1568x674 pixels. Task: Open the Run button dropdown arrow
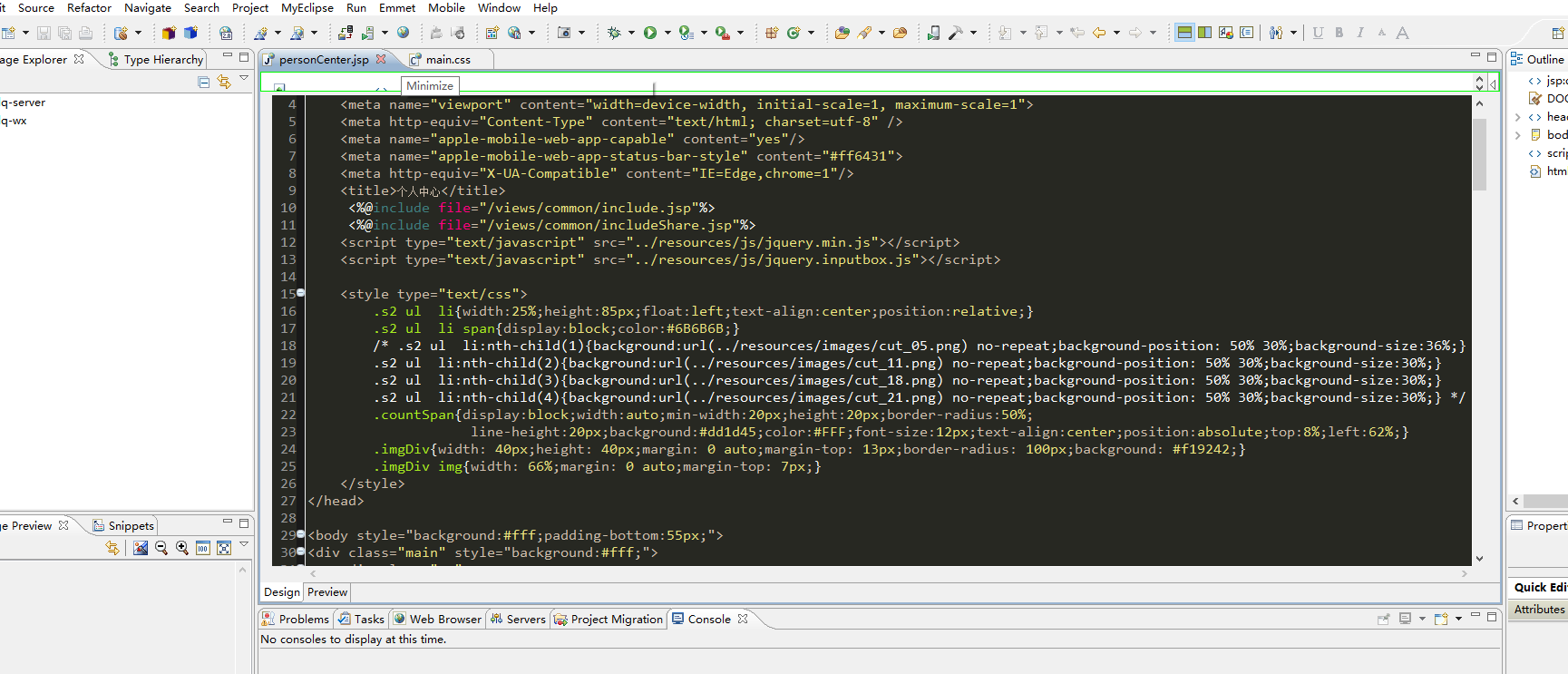[x=667, y=33]
